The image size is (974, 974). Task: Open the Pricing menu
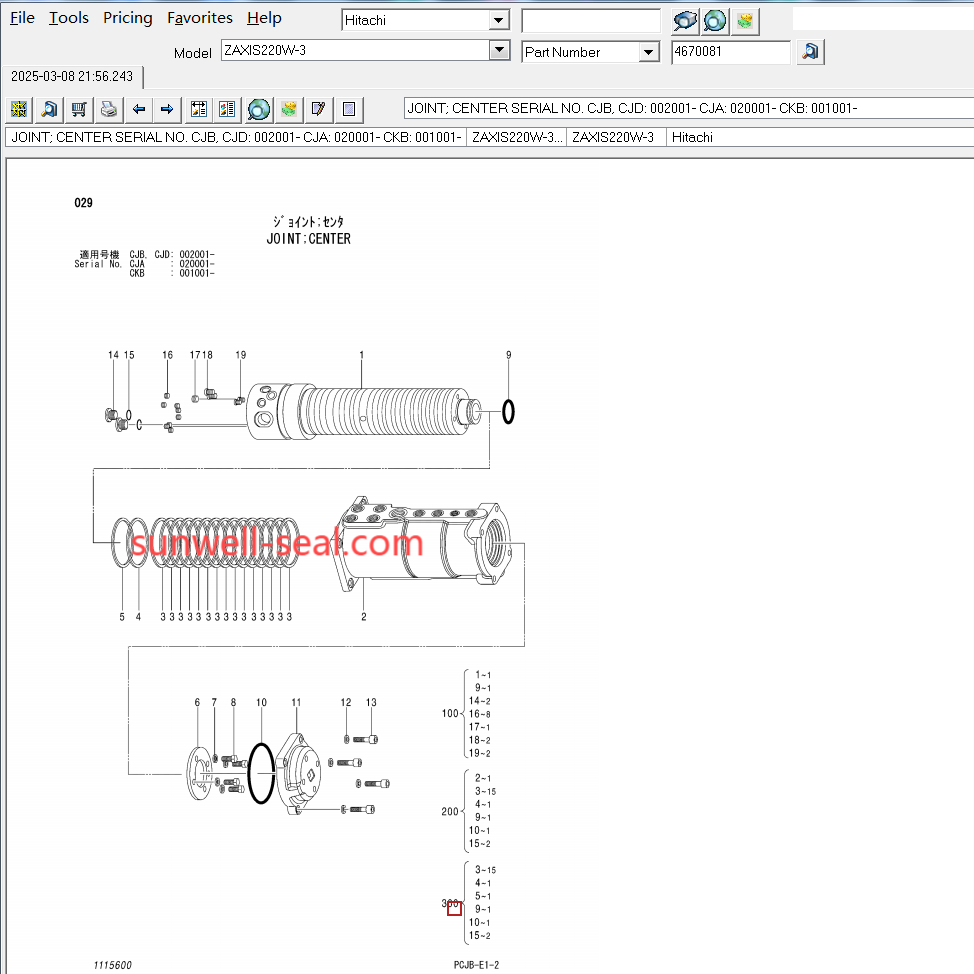click(x=127, y=17)
